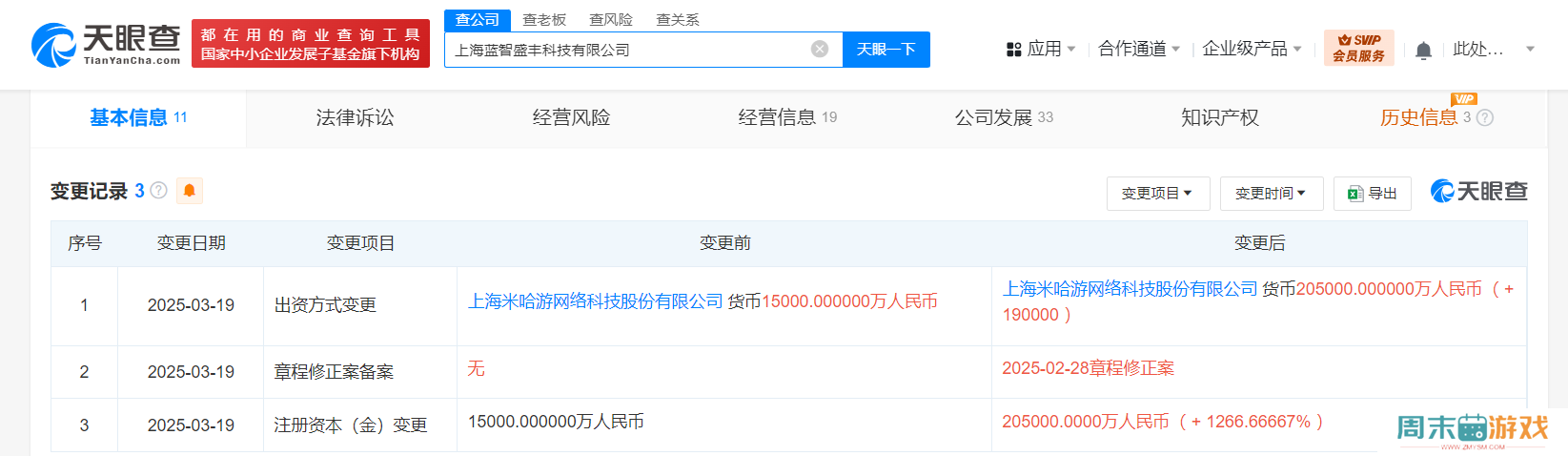Click the Tianyancha logo in header
Screen dimensions: 1568x456
(x=106, y=45)
